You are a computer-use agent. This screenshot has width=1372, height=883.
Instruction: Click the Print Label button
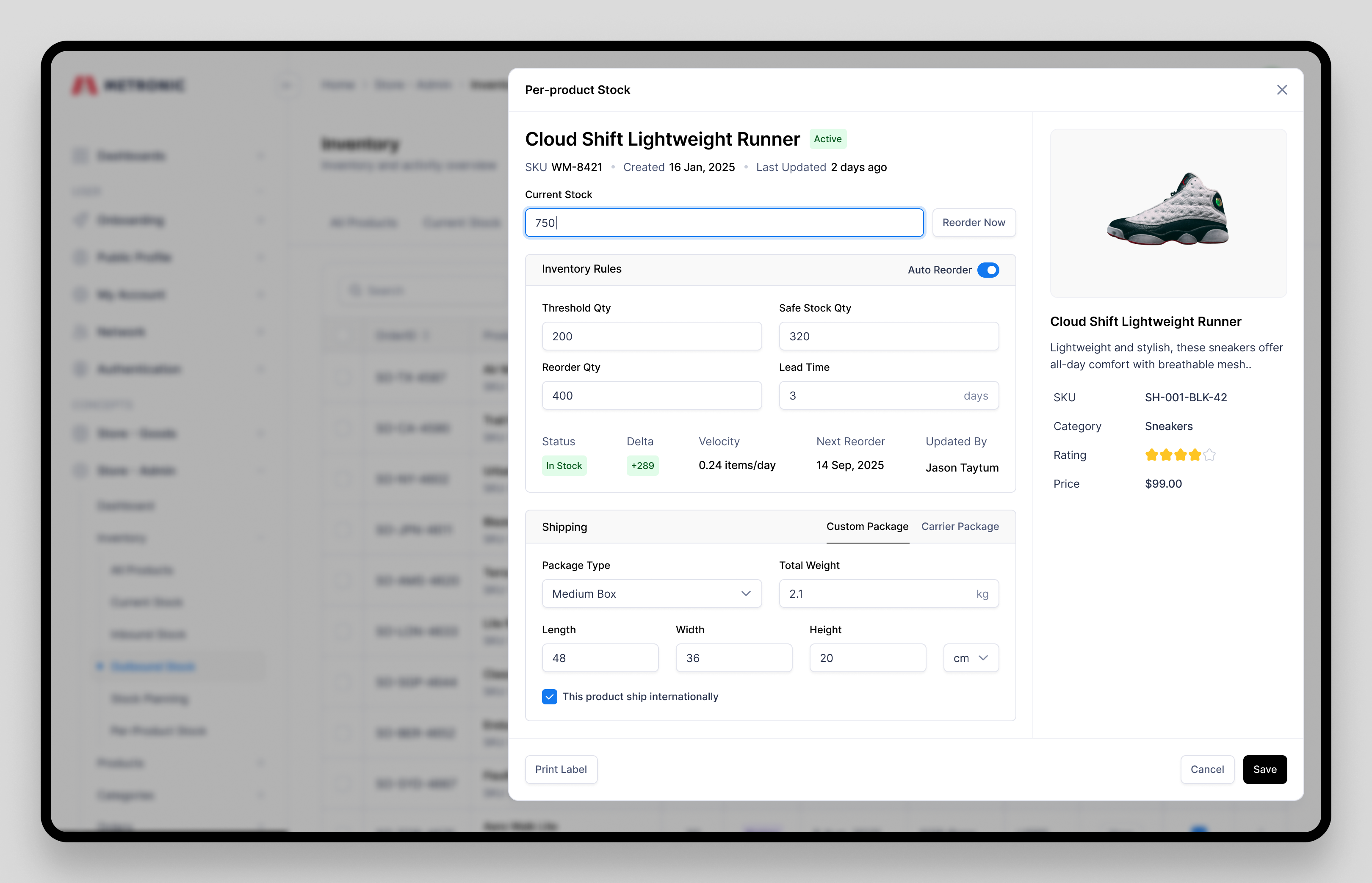click(x=560, y=770)
